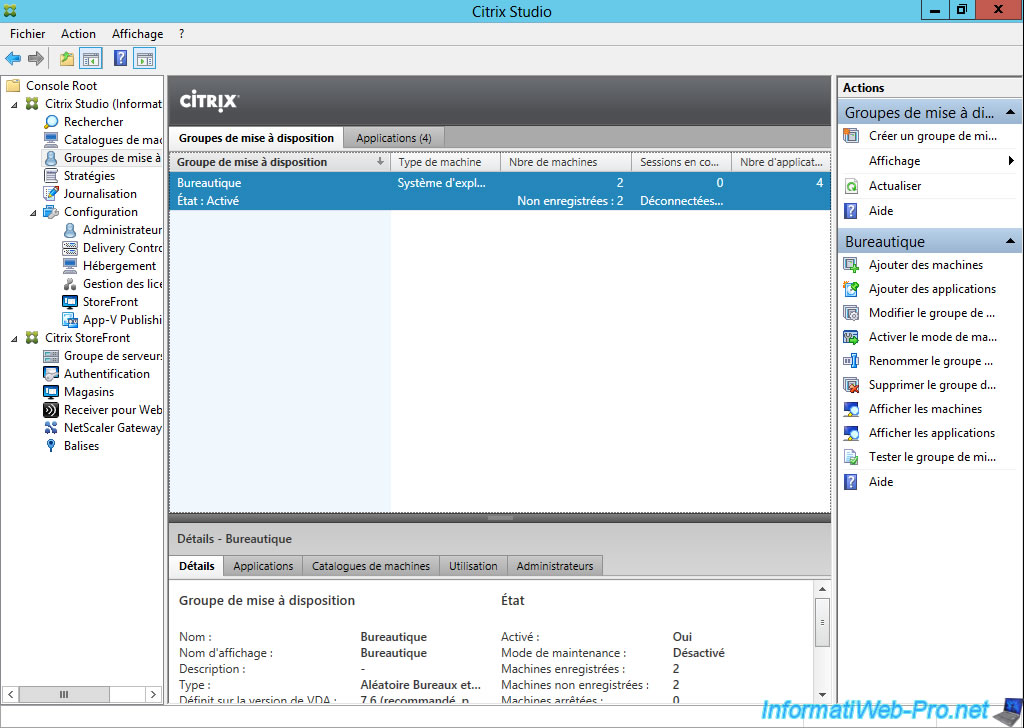Select Catalogues de machines tree node icon
Screen dimensions: 1024x728
point(51,139)
